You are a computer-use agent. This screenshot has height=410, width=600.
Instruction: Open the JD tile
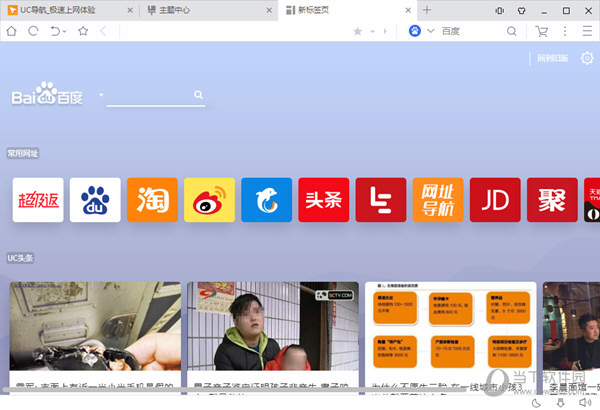tap(495, 200)
